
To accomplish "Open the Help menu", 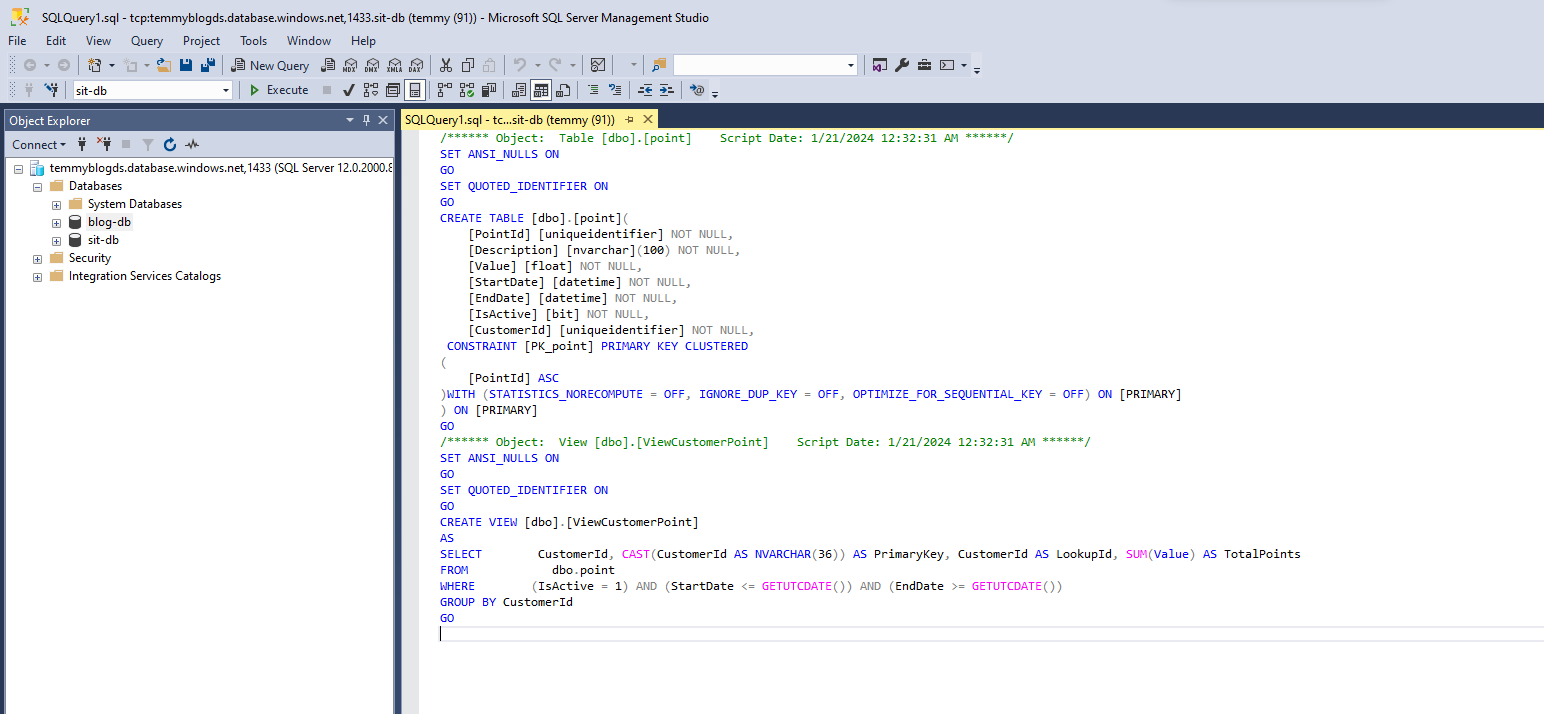I will (x=363, y=41).
